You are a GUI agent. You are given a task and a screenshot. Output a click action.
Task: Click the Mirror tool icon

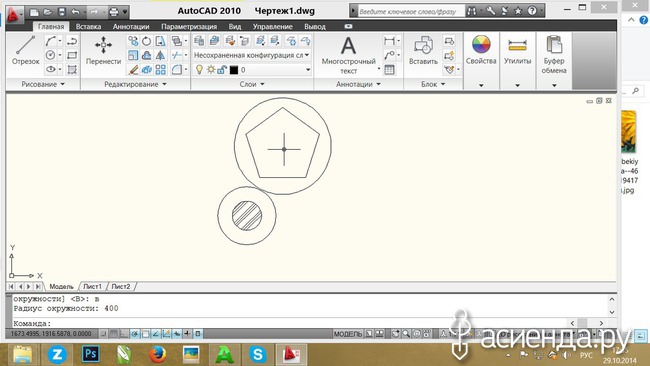point(160,55)
